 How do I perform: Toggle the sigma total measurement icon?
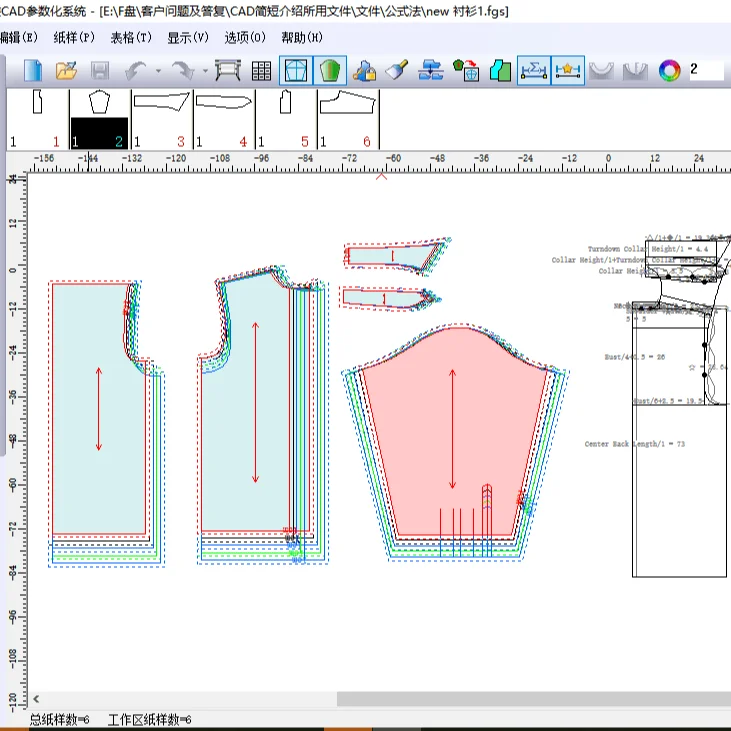click(x=534, y=70)
